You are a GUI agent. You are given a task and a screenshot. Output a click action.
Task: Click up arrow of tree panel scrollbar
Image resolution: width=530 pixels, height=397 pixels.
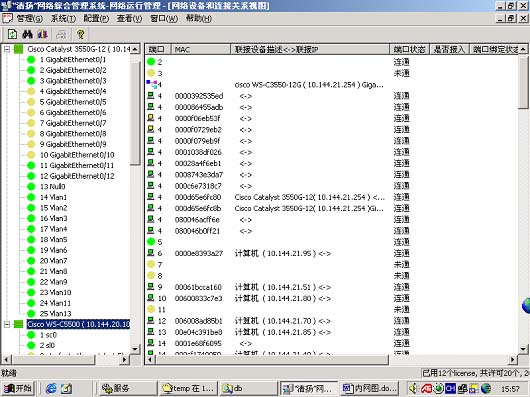135,49
